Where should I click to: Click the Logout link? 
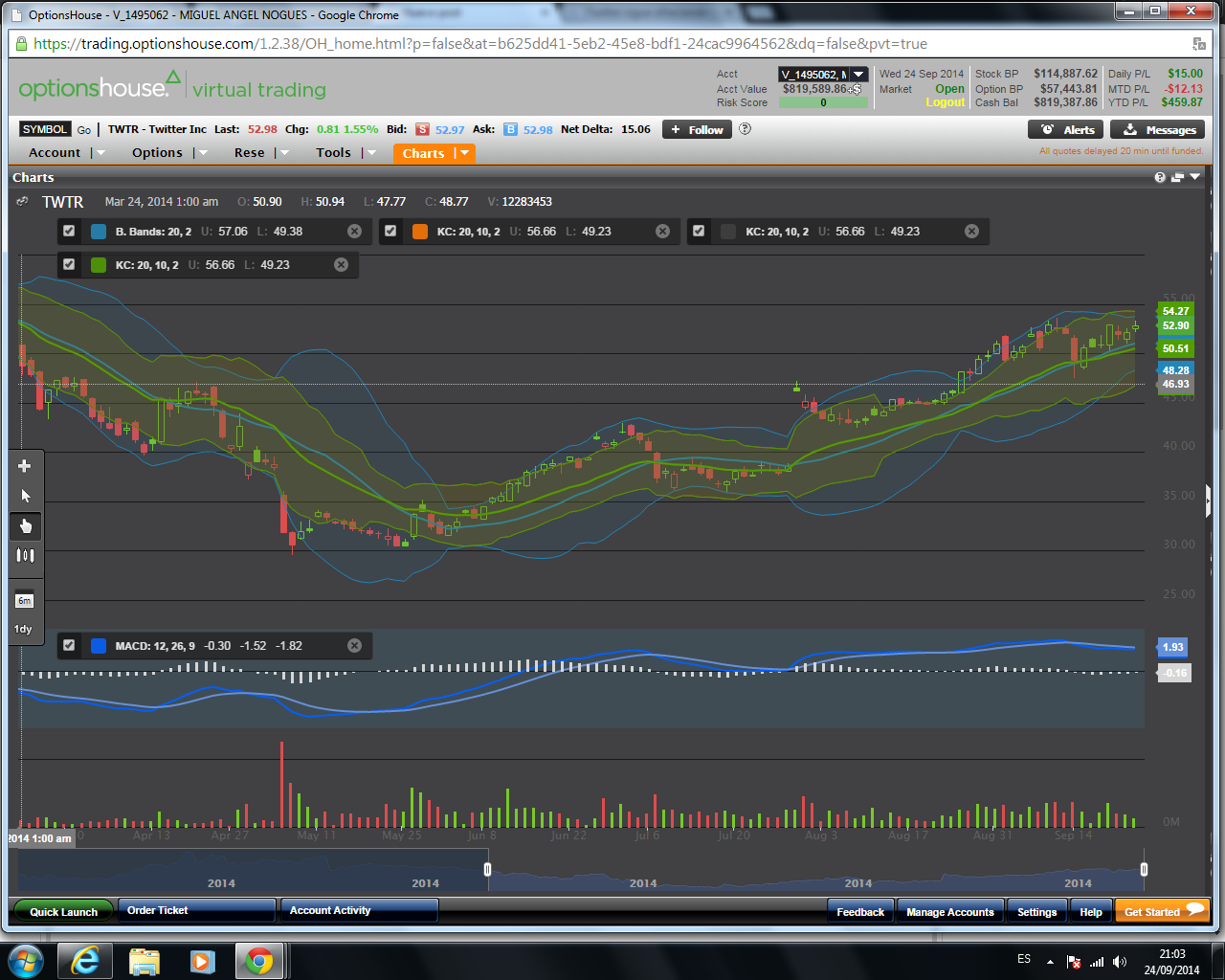point(945,102)
